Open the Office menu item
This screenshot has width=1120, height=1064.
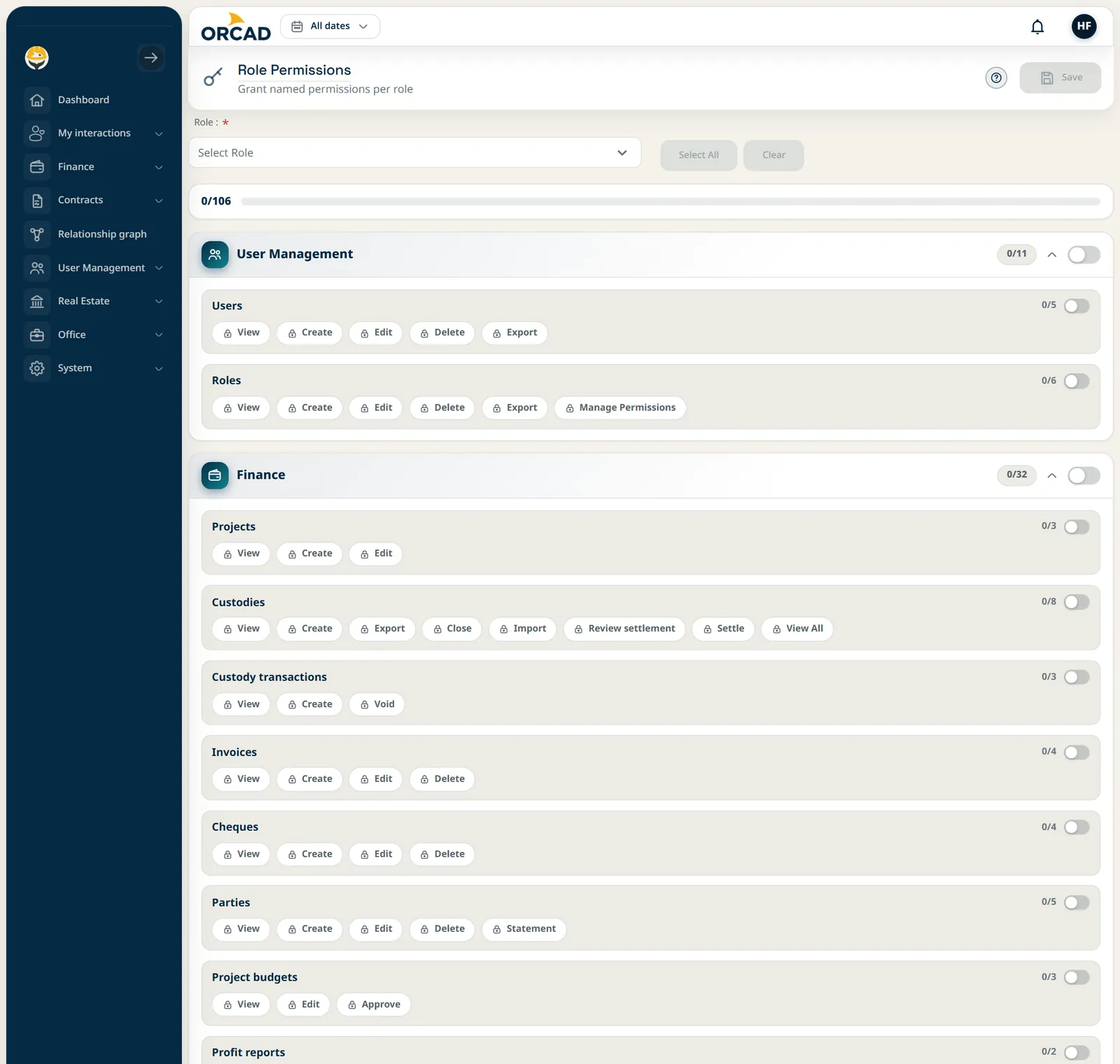pos(94,335)
